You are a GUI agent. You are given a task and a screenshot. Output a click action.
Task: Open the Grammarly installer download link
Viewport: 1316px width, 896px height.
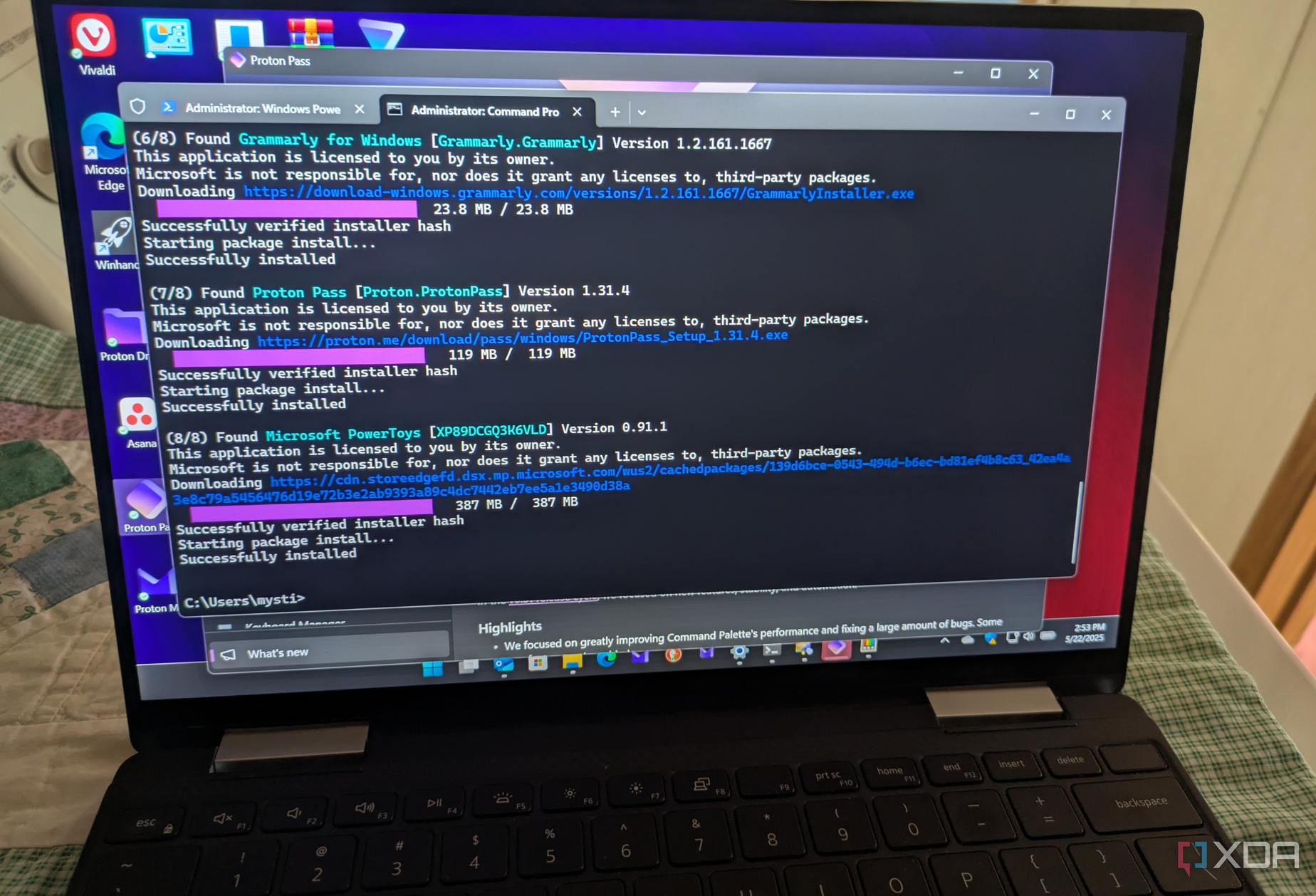(x=578, y=193)
